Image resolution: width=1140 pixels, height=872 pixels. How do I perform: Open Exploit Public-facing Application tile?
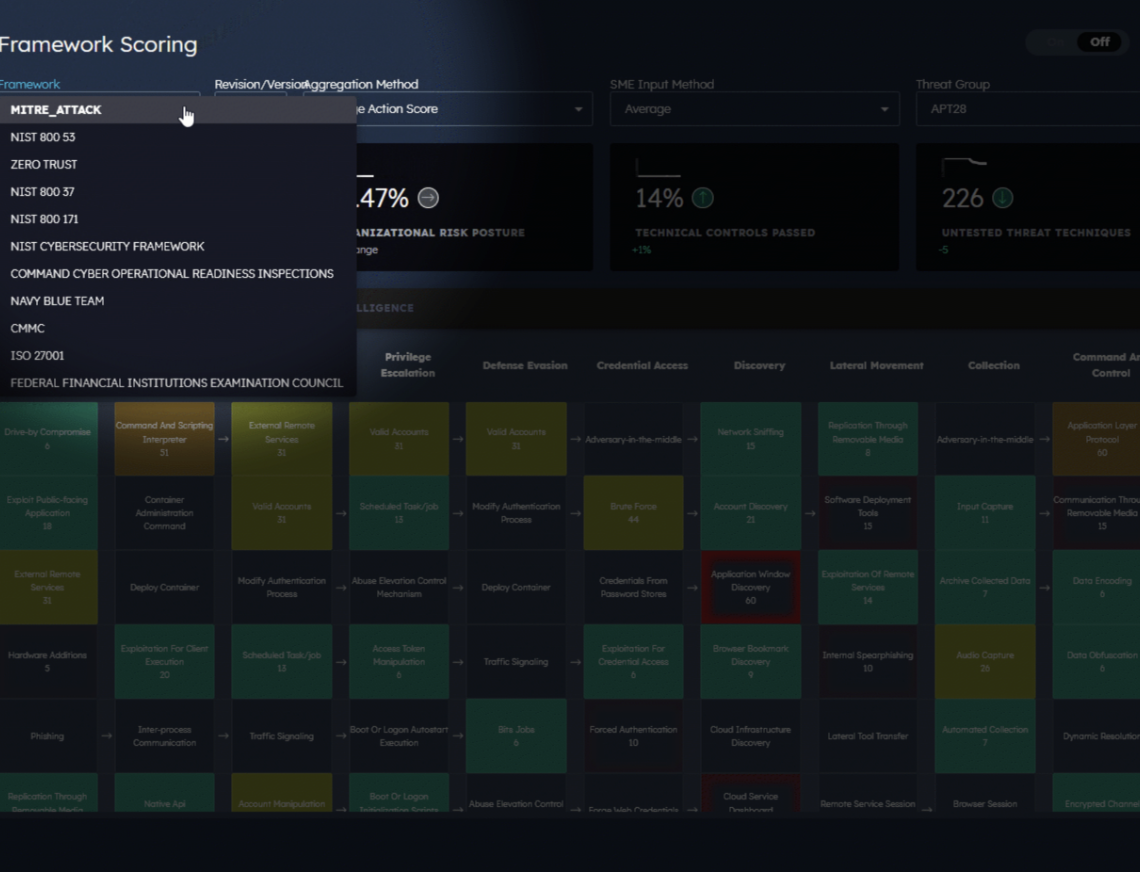(x=48, y=513)
